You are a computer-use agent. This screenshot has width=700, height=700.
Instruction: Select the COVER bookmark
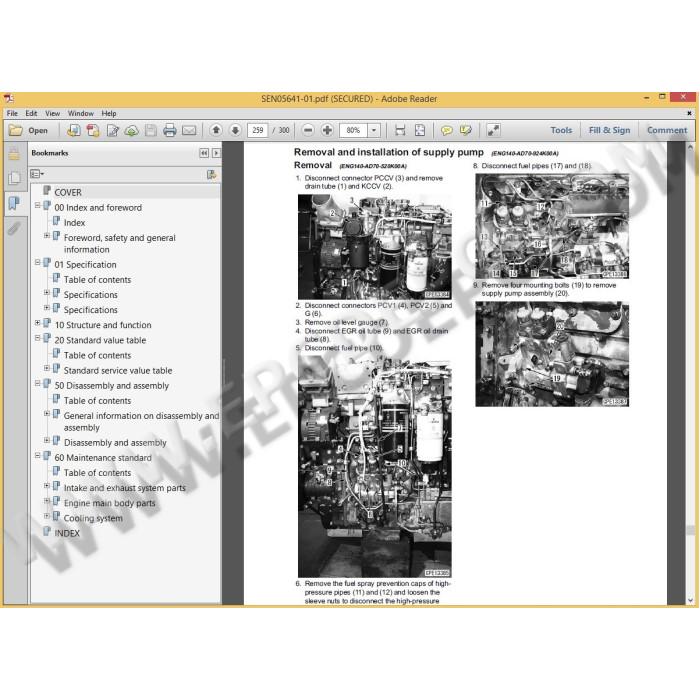click(x=68, y=192)
